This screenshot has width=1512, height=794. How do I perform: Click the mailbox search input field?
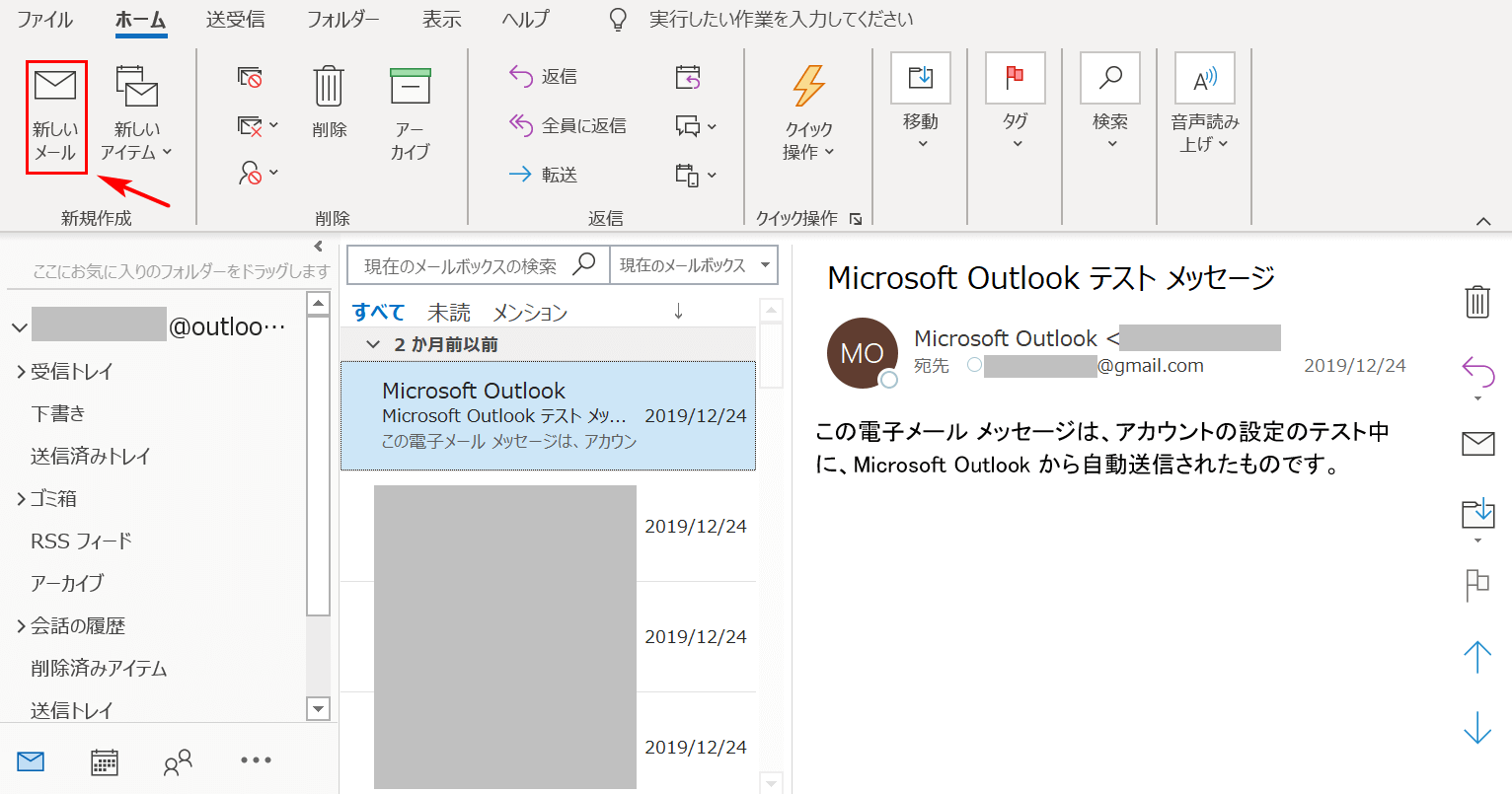coord(460,266)
